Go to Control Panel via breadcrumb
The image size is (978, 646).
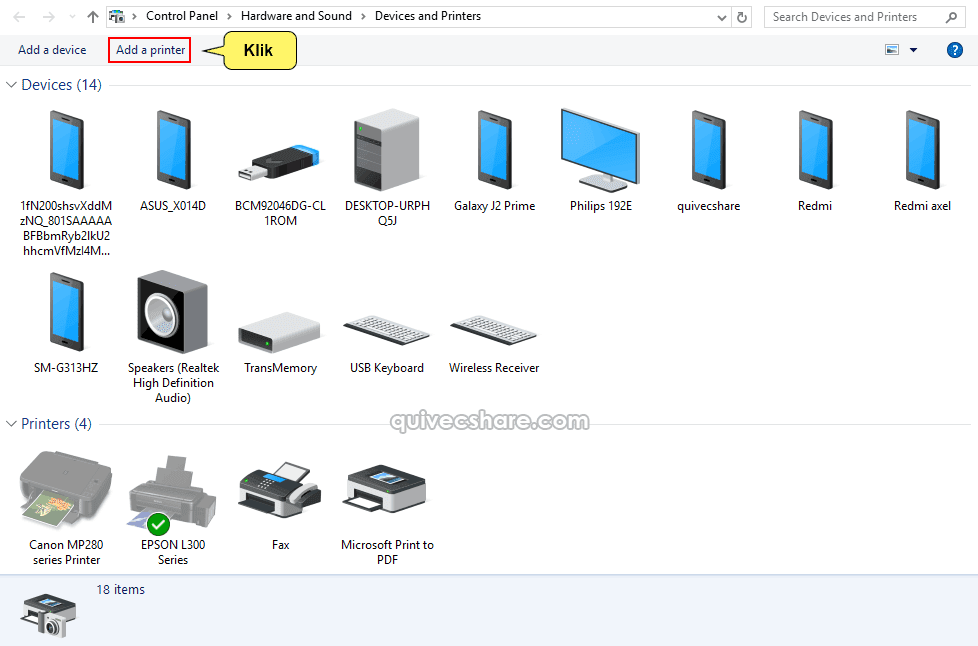coord(181,16)
